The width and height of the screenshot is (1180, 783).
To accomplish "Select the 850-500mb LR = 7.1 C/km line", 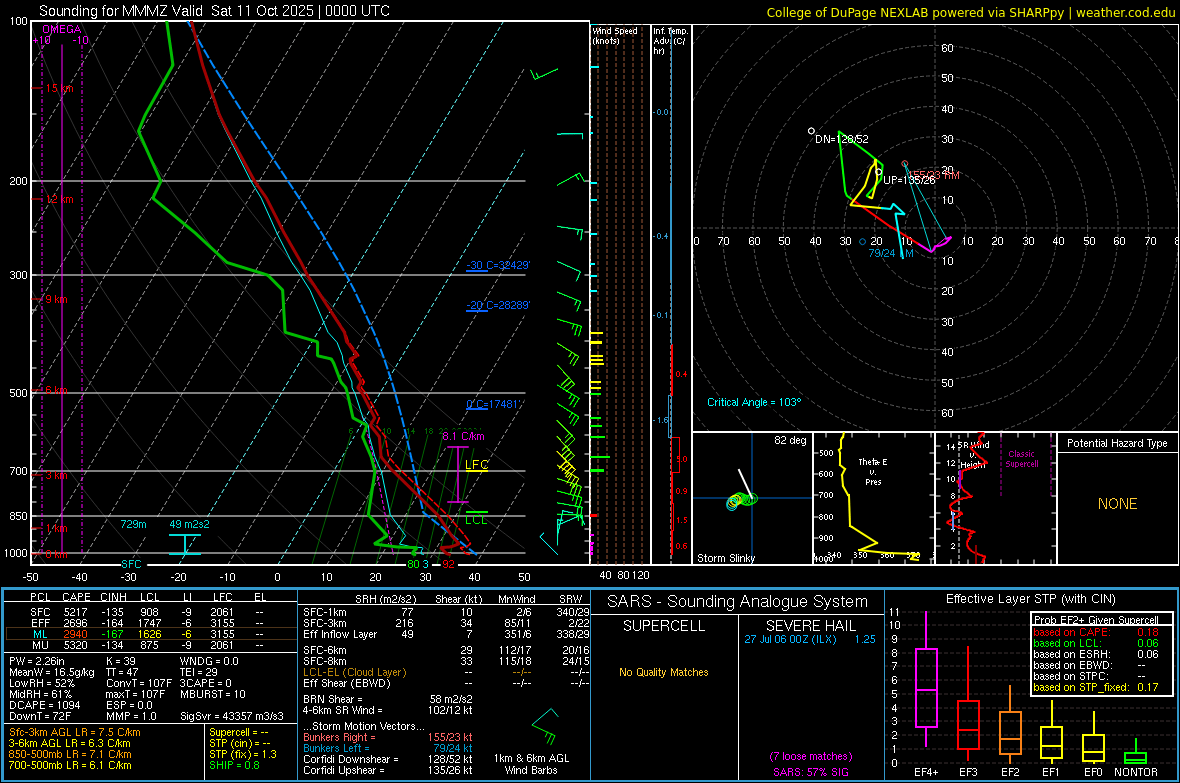I will point(69,754).
